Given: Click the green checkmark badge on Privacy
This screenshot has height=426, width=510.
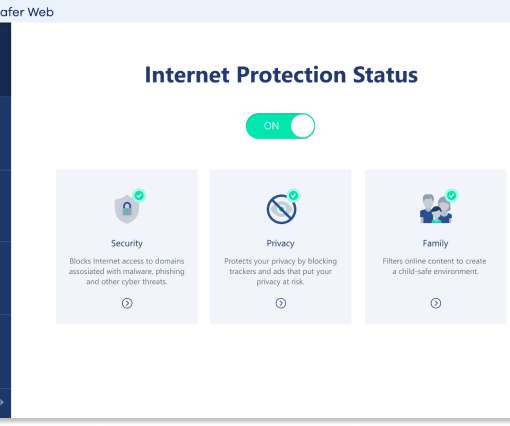Looking at the screenshot, I should pyautogui.click(x=293, y=195).
